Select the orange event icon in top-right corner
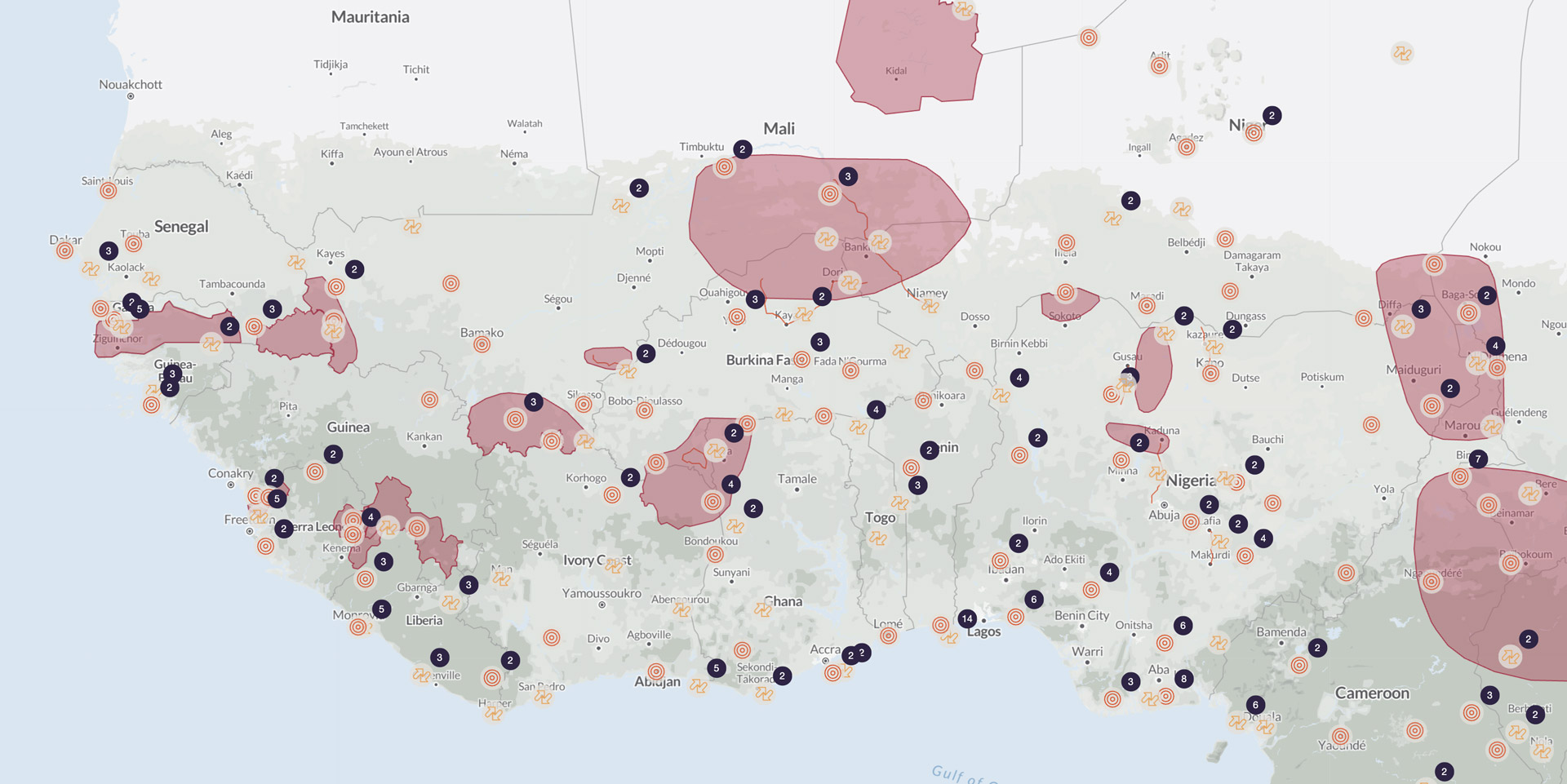The image size is (1567, 784). pos(1402,54)
